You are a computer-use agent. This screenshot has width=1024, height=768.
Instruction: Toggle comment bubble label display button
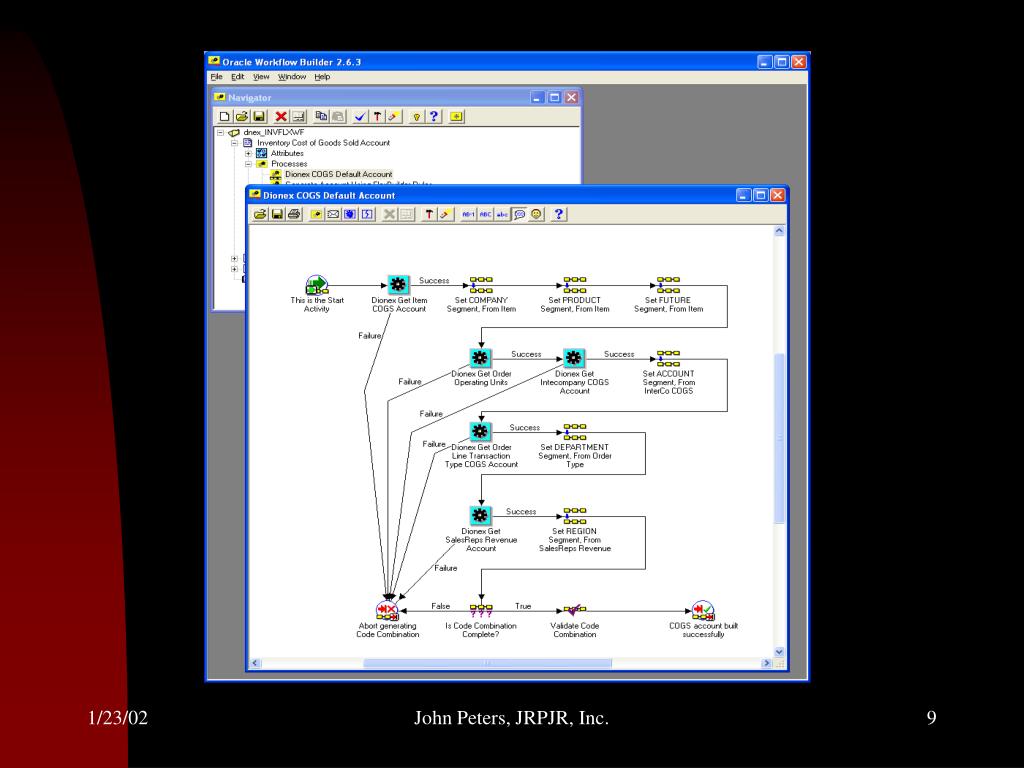point(519,214)
